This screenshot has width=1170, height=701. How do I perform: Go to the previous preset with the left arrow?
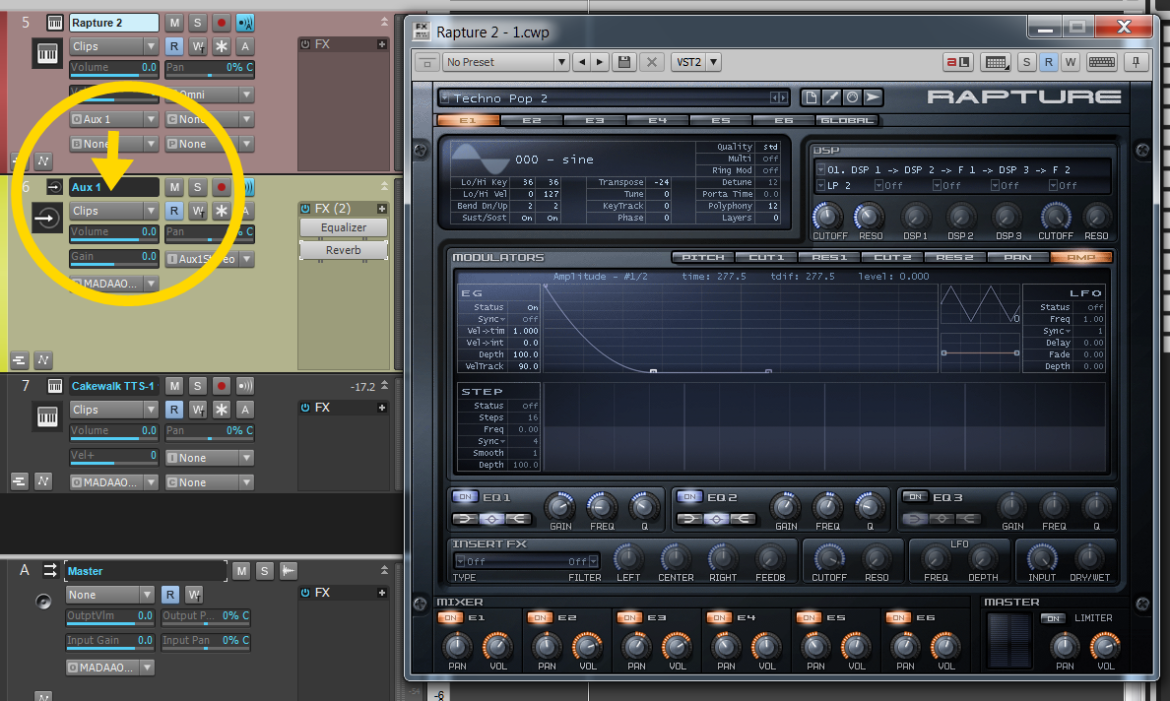582,62
